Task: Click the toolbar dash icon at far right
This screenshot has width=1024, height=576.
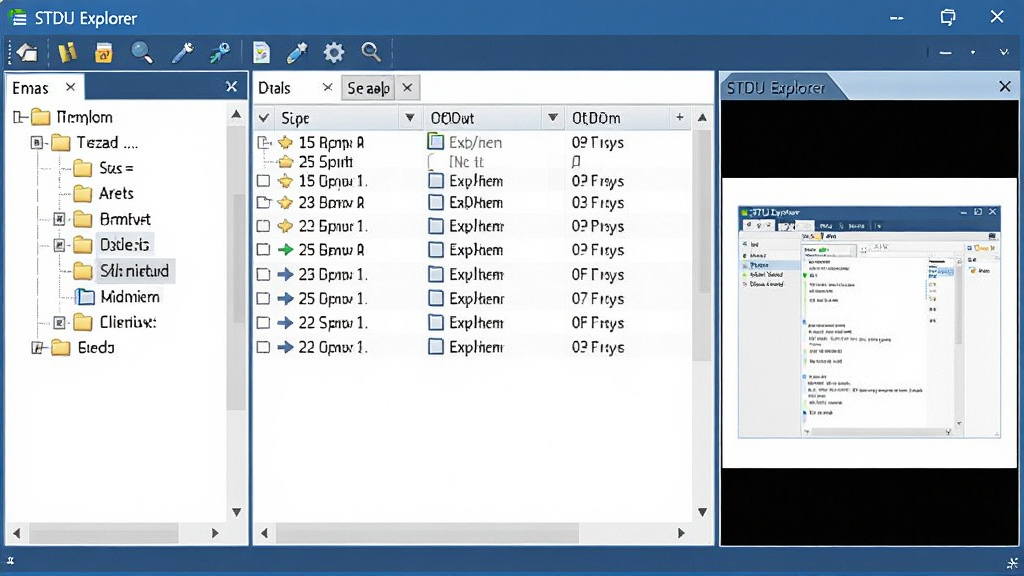Action: coord(945,53)
